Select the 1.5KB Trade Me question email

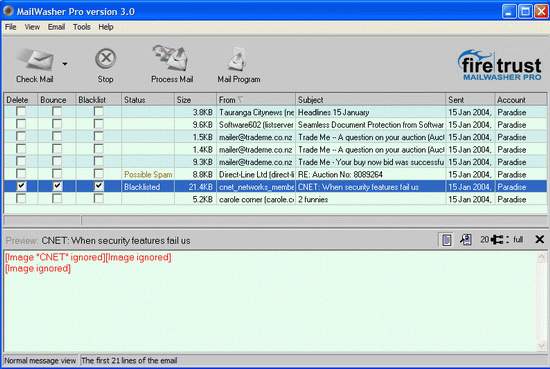[275, 137]
